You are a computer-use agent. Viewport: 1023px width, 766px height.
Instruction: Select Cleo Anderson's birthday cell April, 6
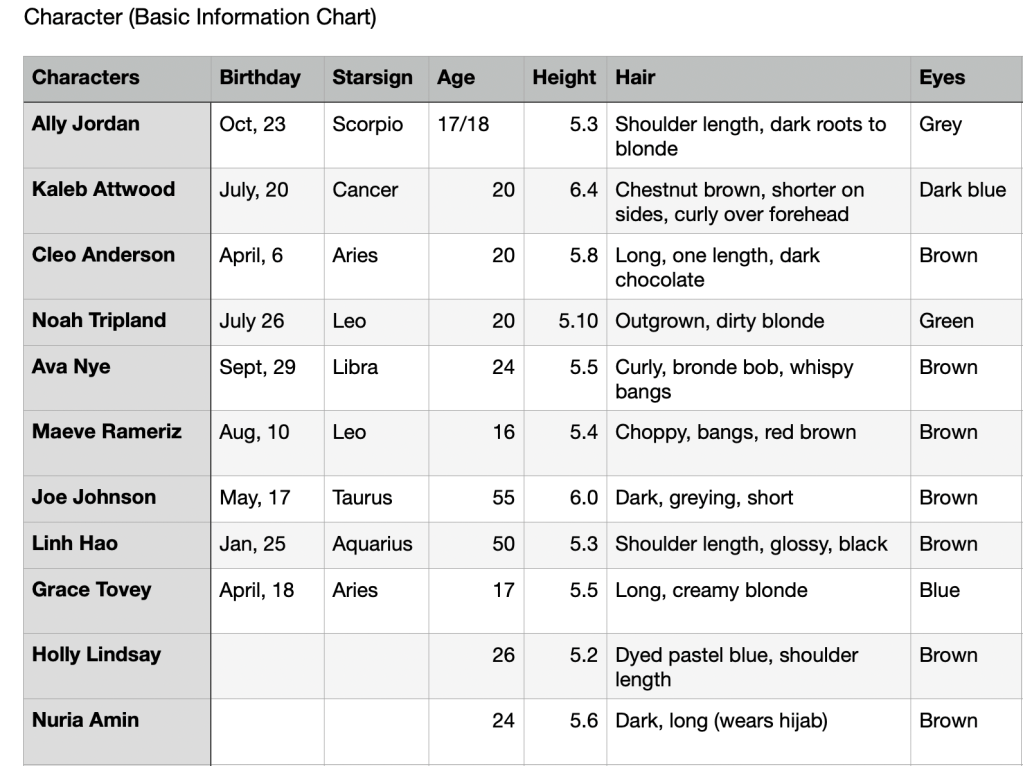click(x=251, y=255)
